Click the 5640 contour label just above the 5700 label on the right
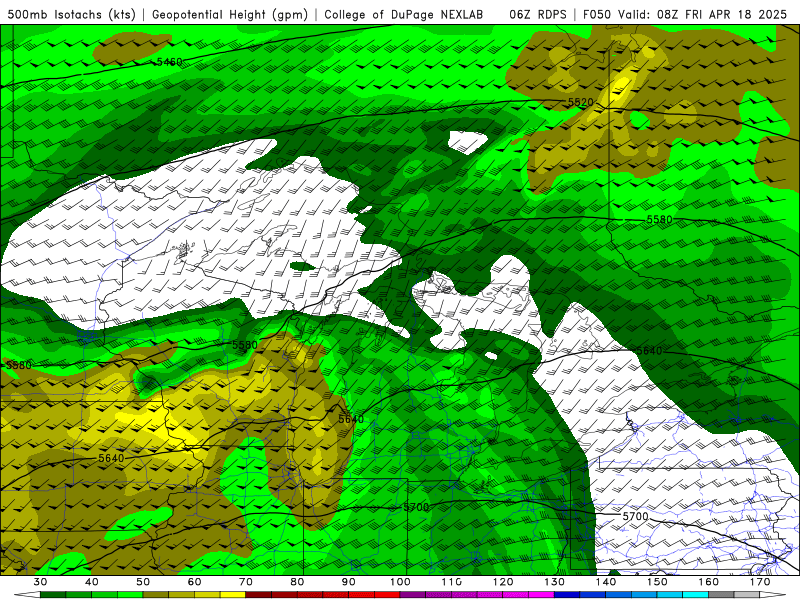Viewport: 800px width, 600px height. click(x=649, y=351)
